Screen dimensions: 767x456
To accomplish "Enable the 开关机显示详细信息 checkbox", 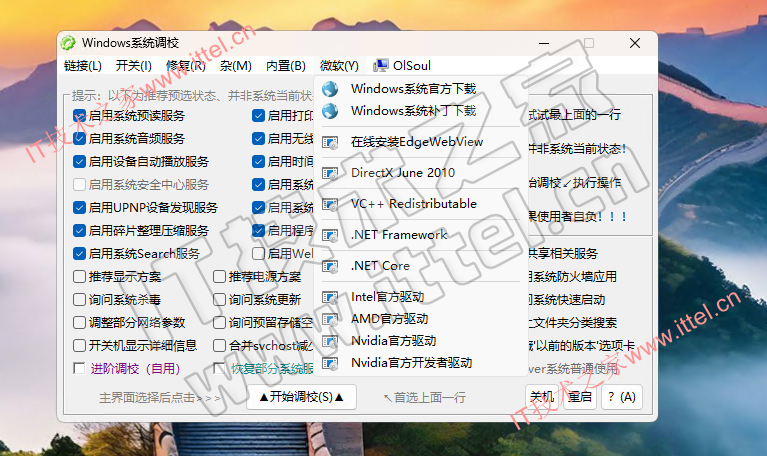I will (80, 346).
